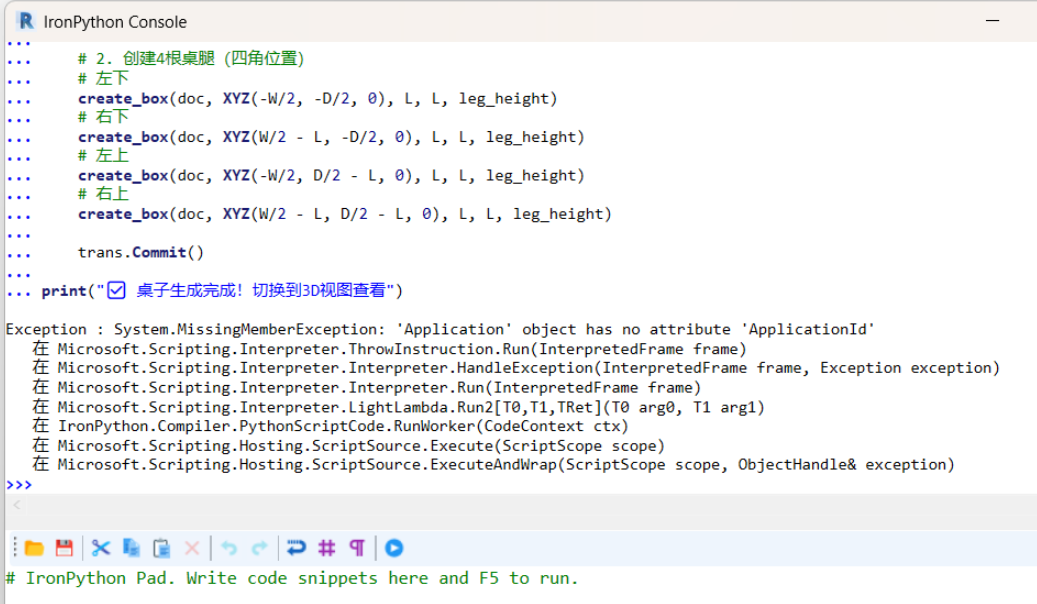This screenshot has height=604, width=1037.
Task: Run the script with blue play button
Action: [394, 548]
